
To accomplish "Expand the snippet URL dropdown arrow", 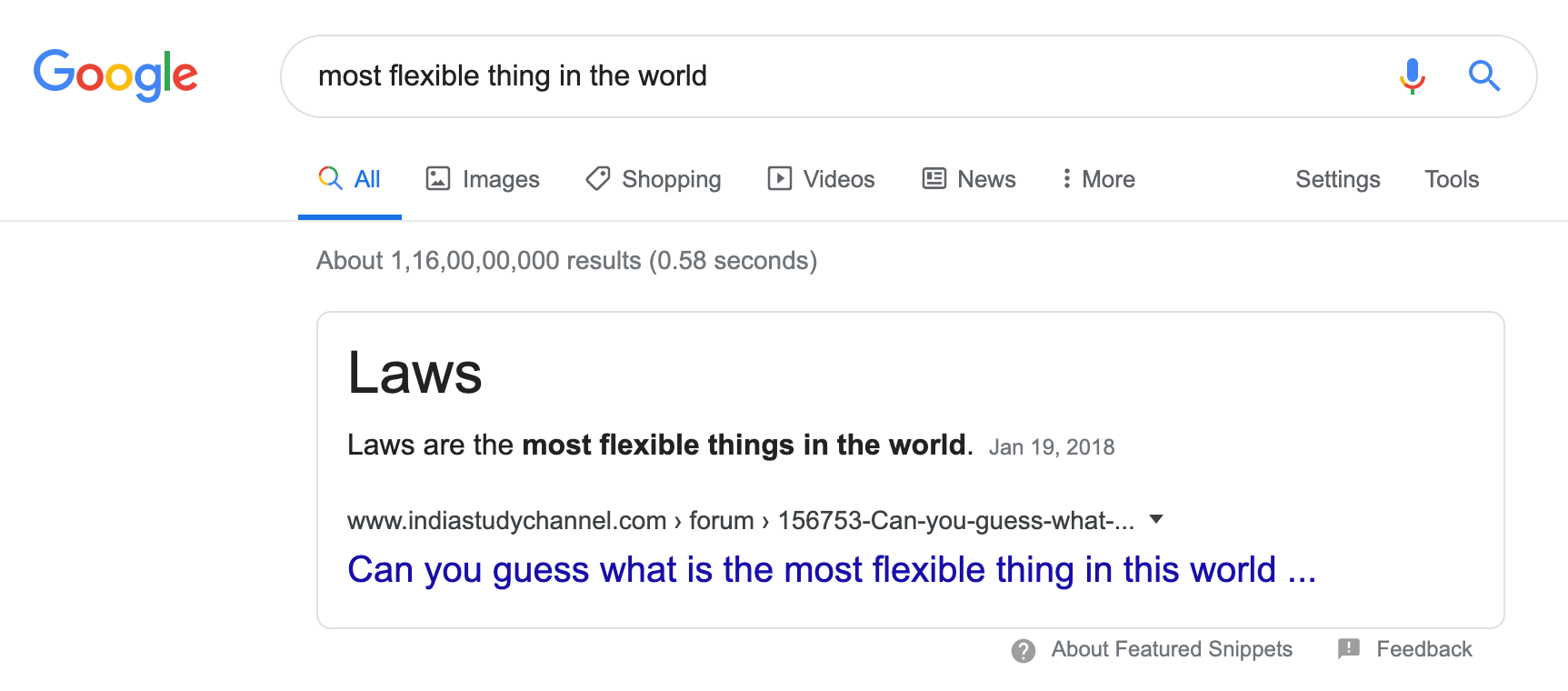I will 1155,519.
